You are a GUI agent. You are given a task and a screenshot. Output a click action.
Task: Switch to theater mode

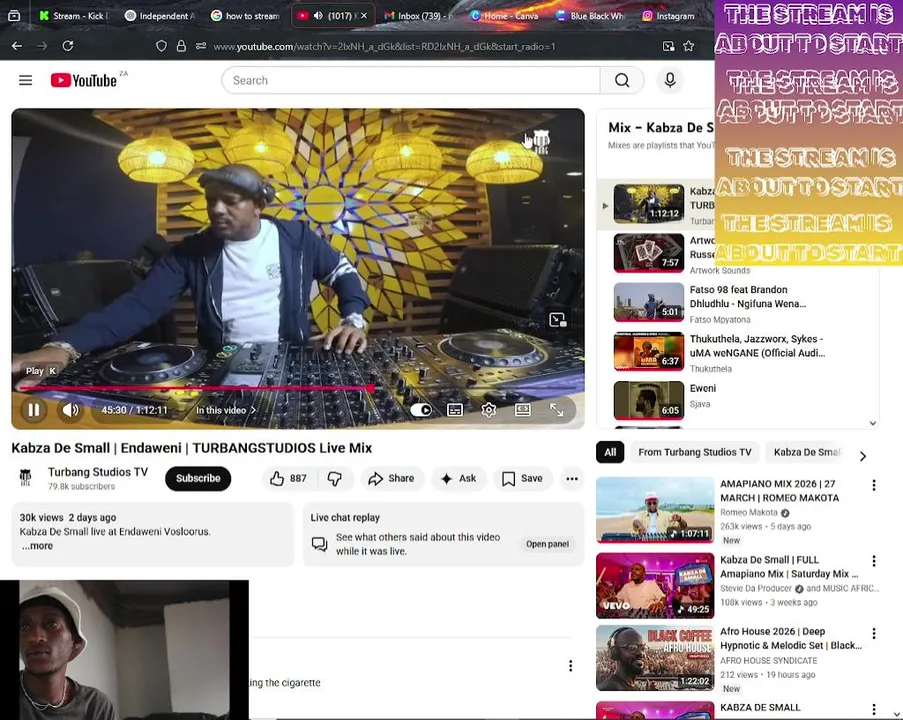pyautogui.click(x=522, y=410)
